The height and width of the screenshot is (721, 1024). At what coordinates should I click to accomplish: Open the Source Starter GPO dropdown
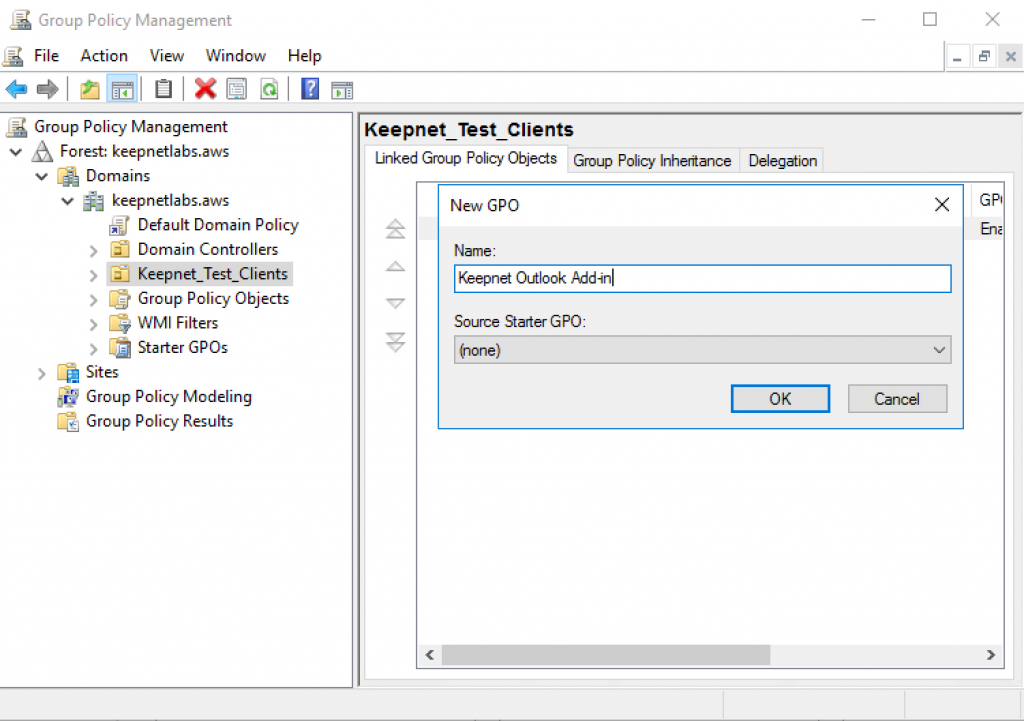click(702, 350)
